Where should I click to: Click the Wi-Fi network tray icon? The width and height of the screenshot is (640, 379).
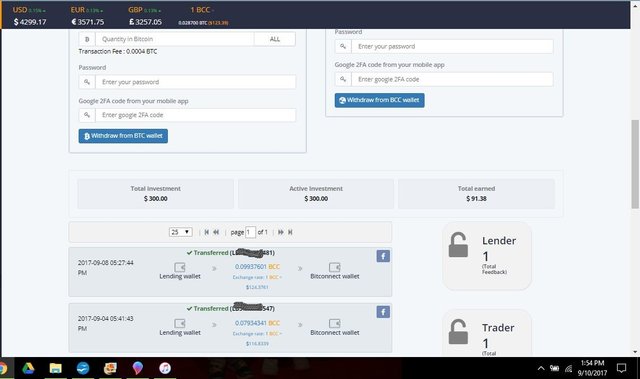point(569,368)
